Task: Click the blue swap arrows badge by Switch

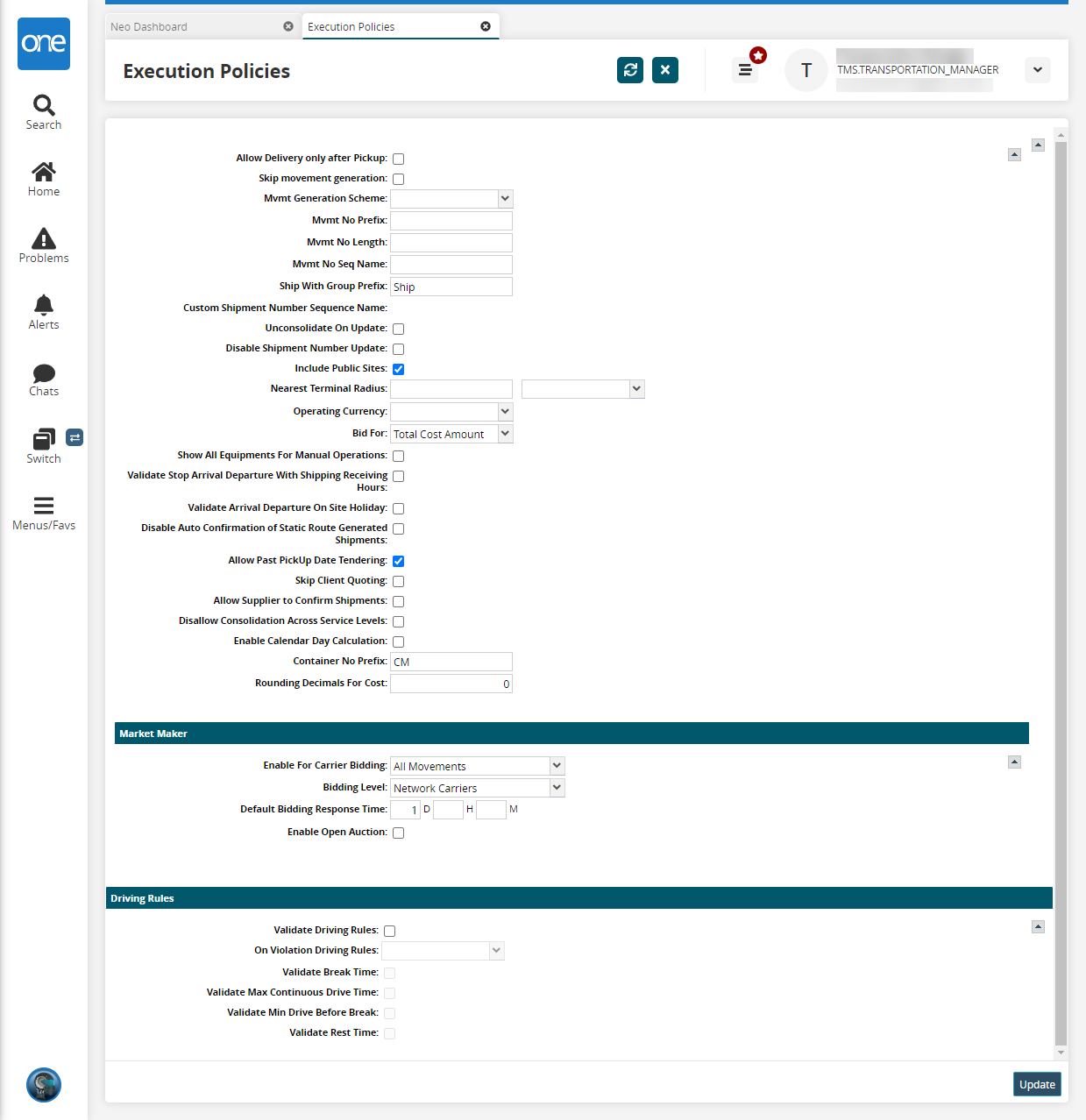Action: (x=75, y=437)
